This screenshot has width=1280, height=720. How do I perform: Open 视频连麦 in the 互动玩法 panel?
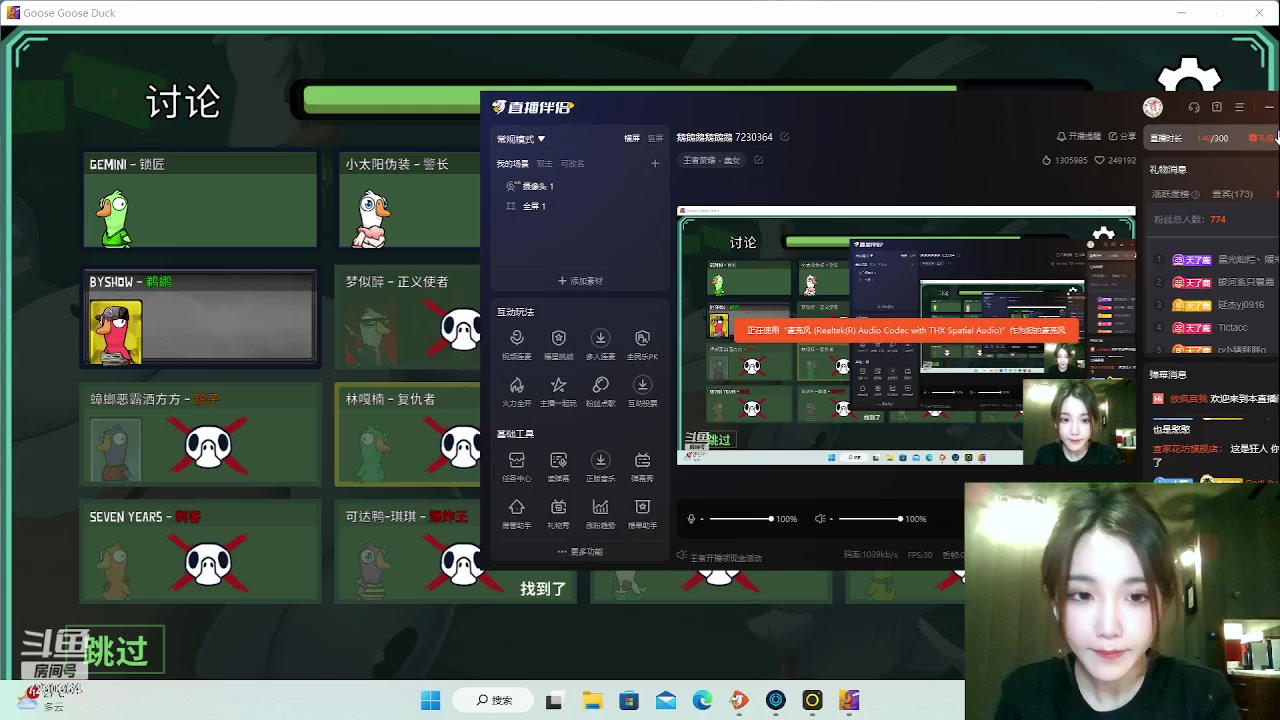pos(517,344)
